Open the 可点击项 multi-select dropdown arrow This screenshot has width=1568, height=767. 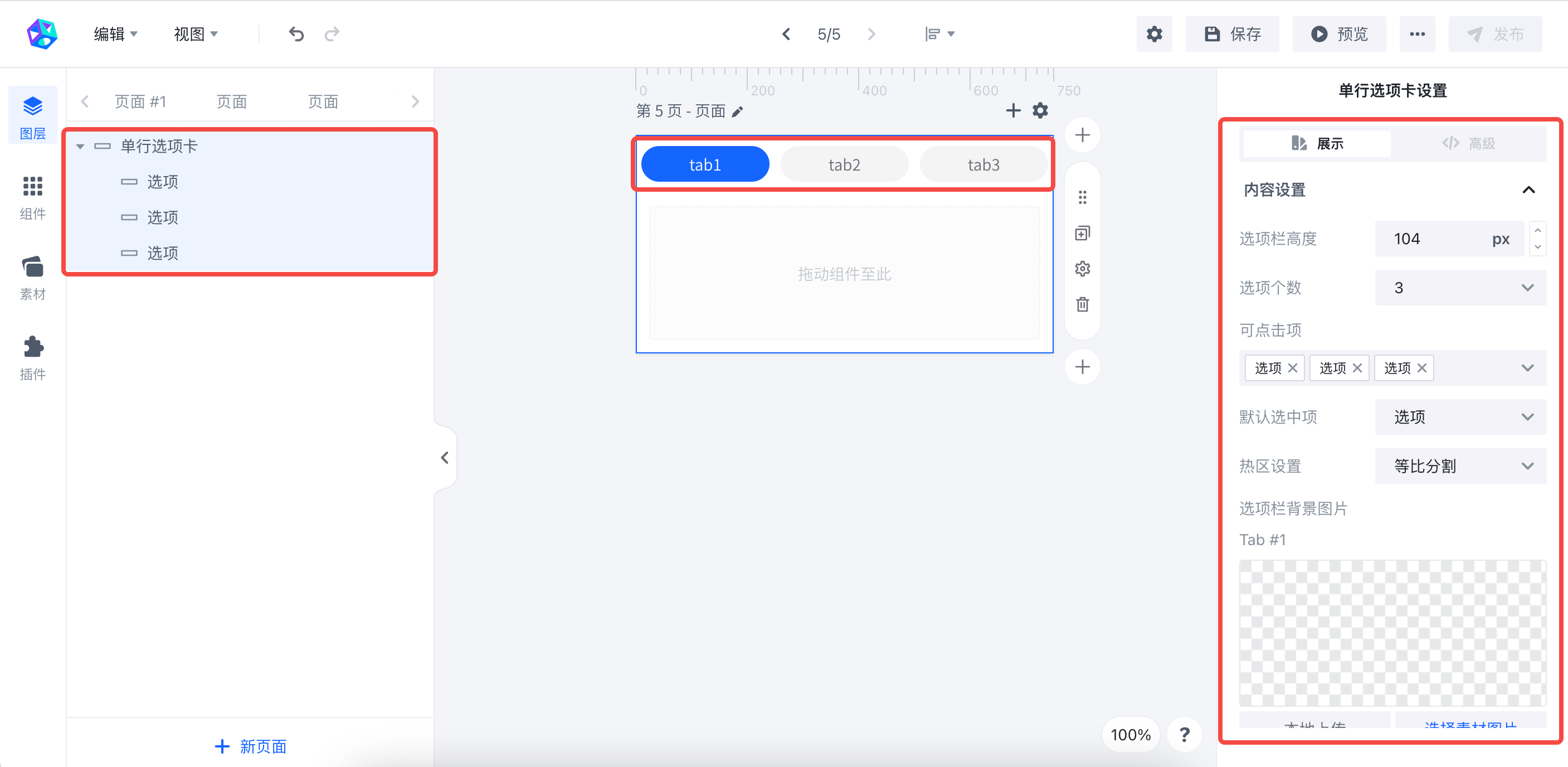(x=1527, y=368)
